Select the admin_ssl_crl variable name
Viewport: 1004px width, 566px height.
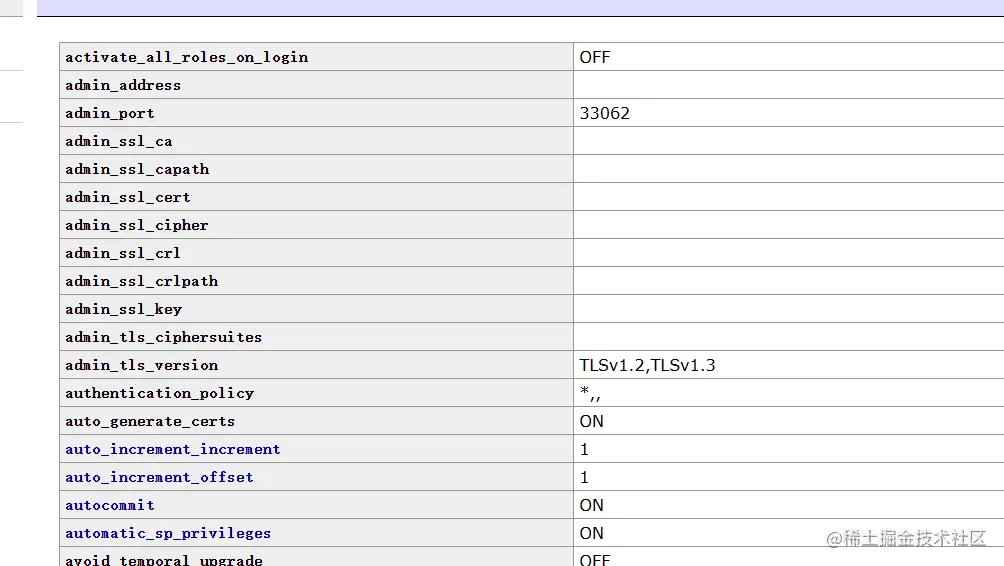(x=122, y=254)
